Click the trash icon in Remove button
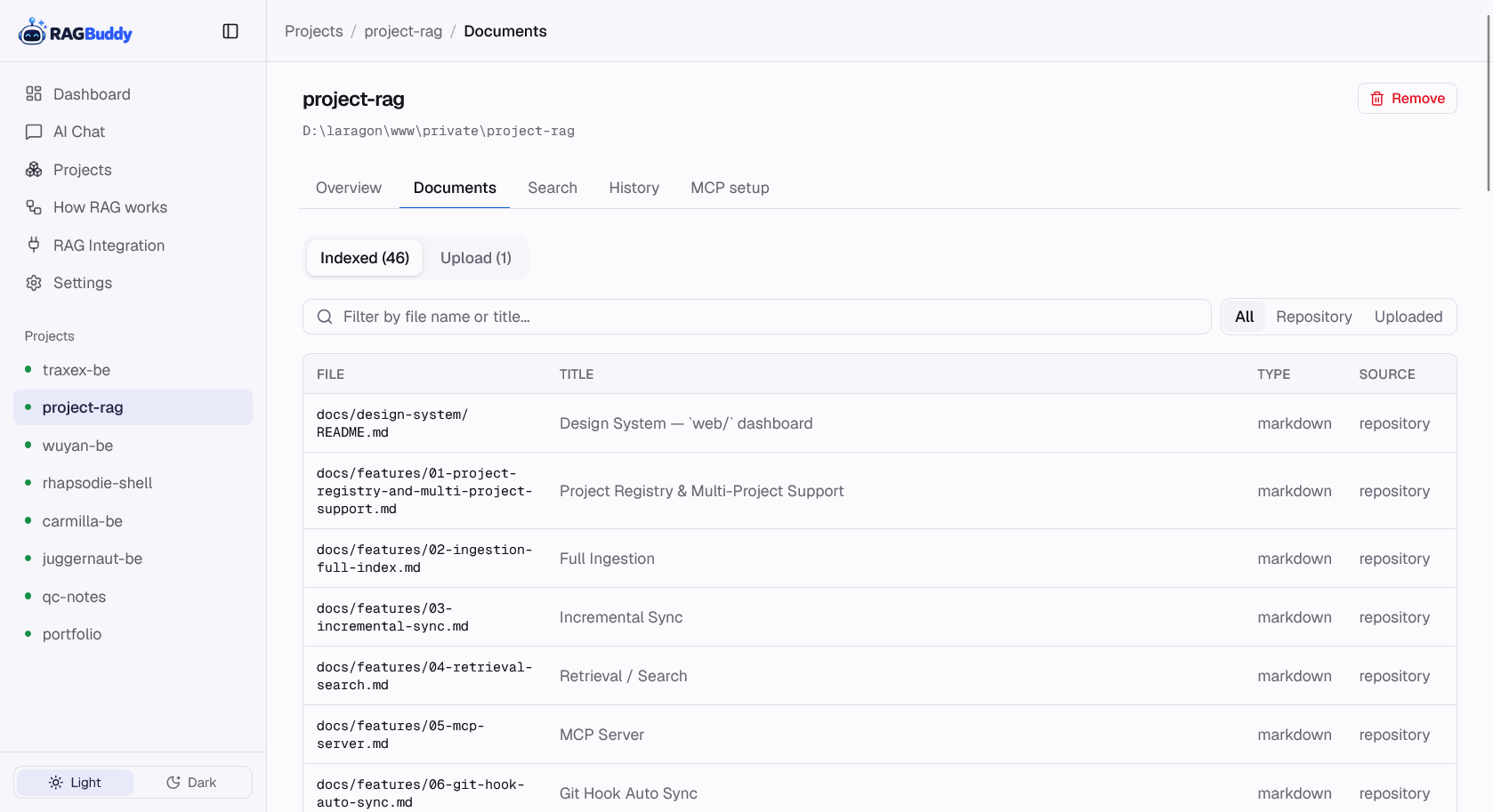The height and width of the screenshot is (812, 1493). pos(1377,99)
